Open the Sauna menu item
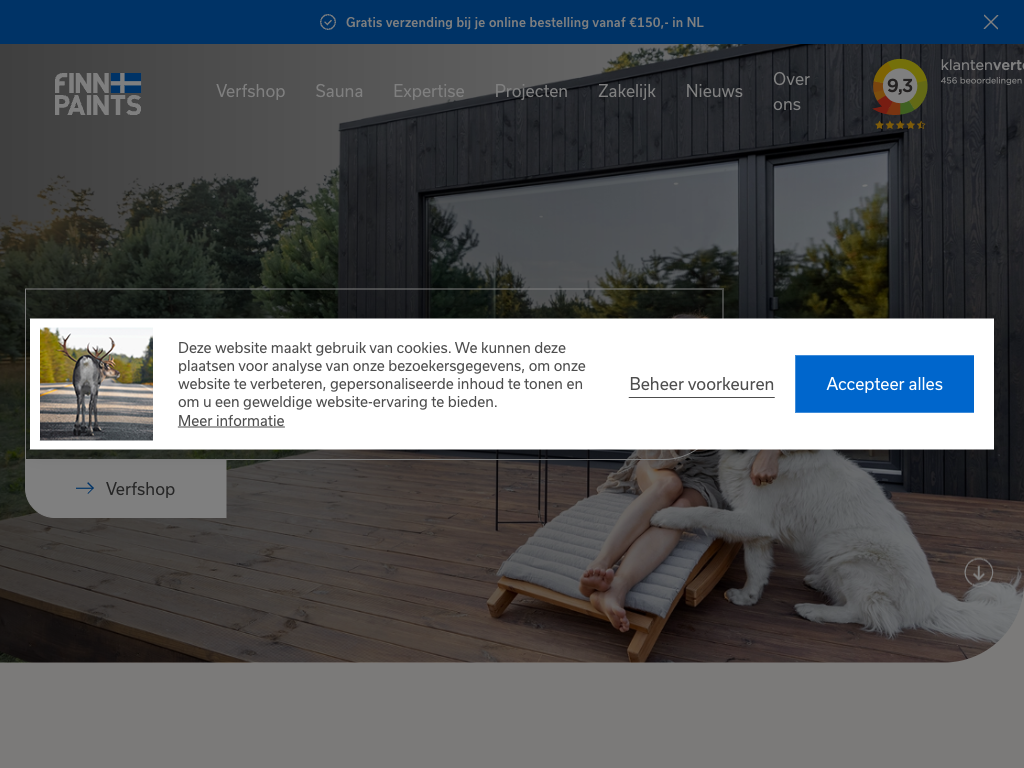This screenshot has height=768, width=1024. coord(339,91)
